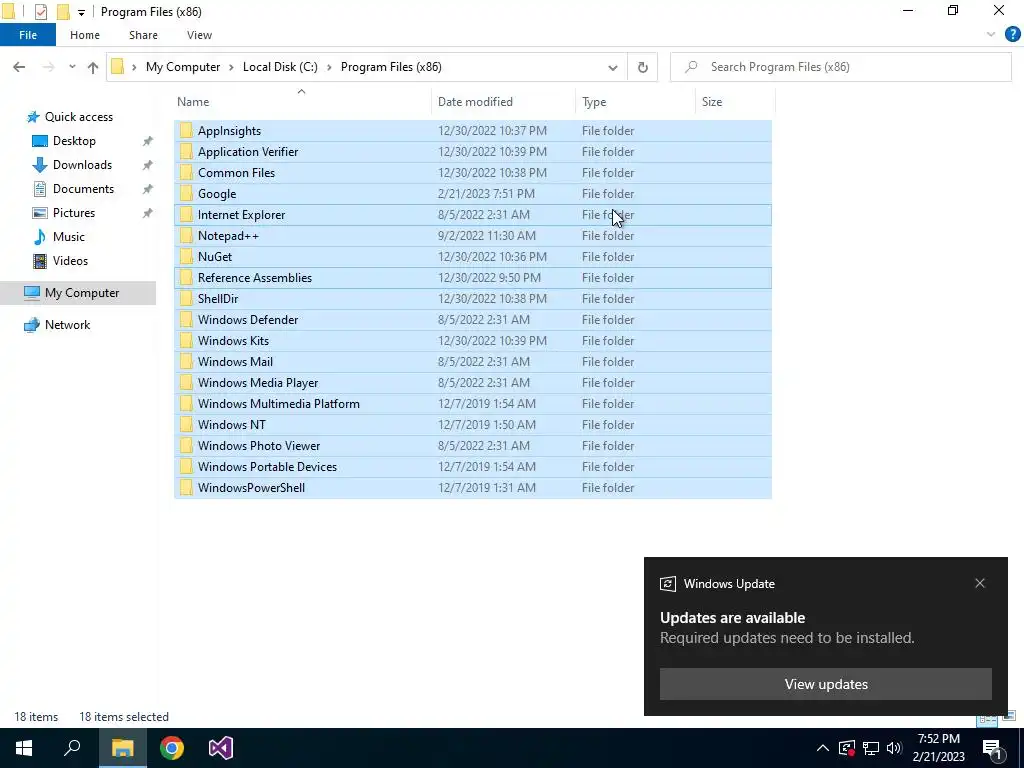
Task: Select the Windows Mail folder icon
Action: tap(186, 362)
